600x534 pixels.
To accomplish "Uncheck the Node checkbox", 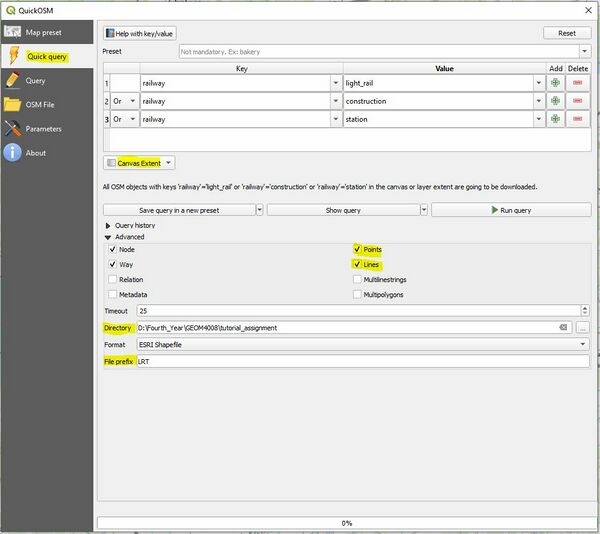I will [112, 249].
